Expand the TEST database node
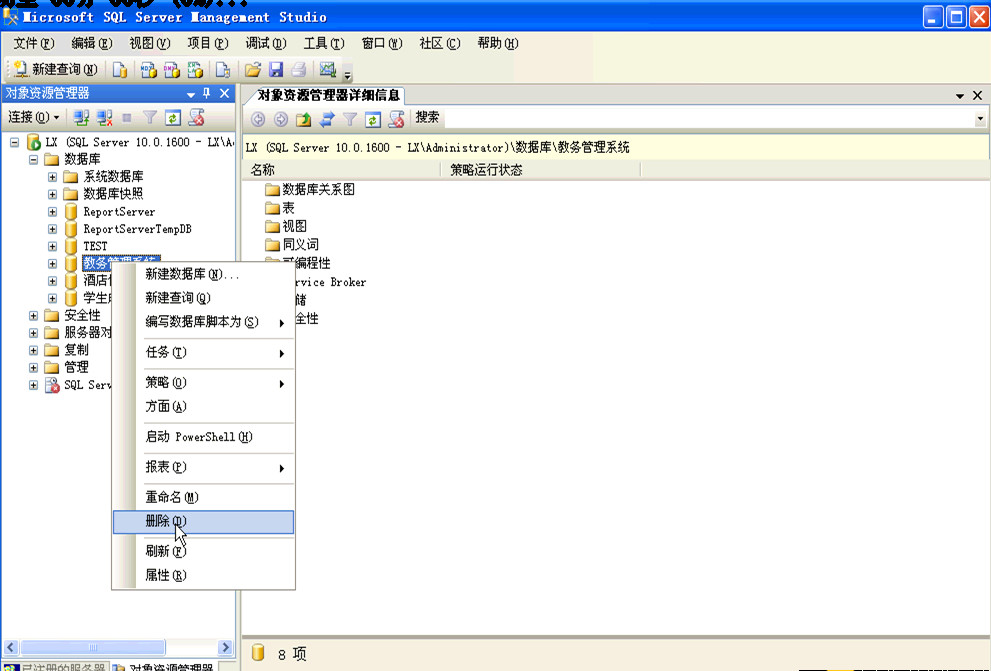The height and width of the screenshot is (671, 991). click(x=52, y=246)
